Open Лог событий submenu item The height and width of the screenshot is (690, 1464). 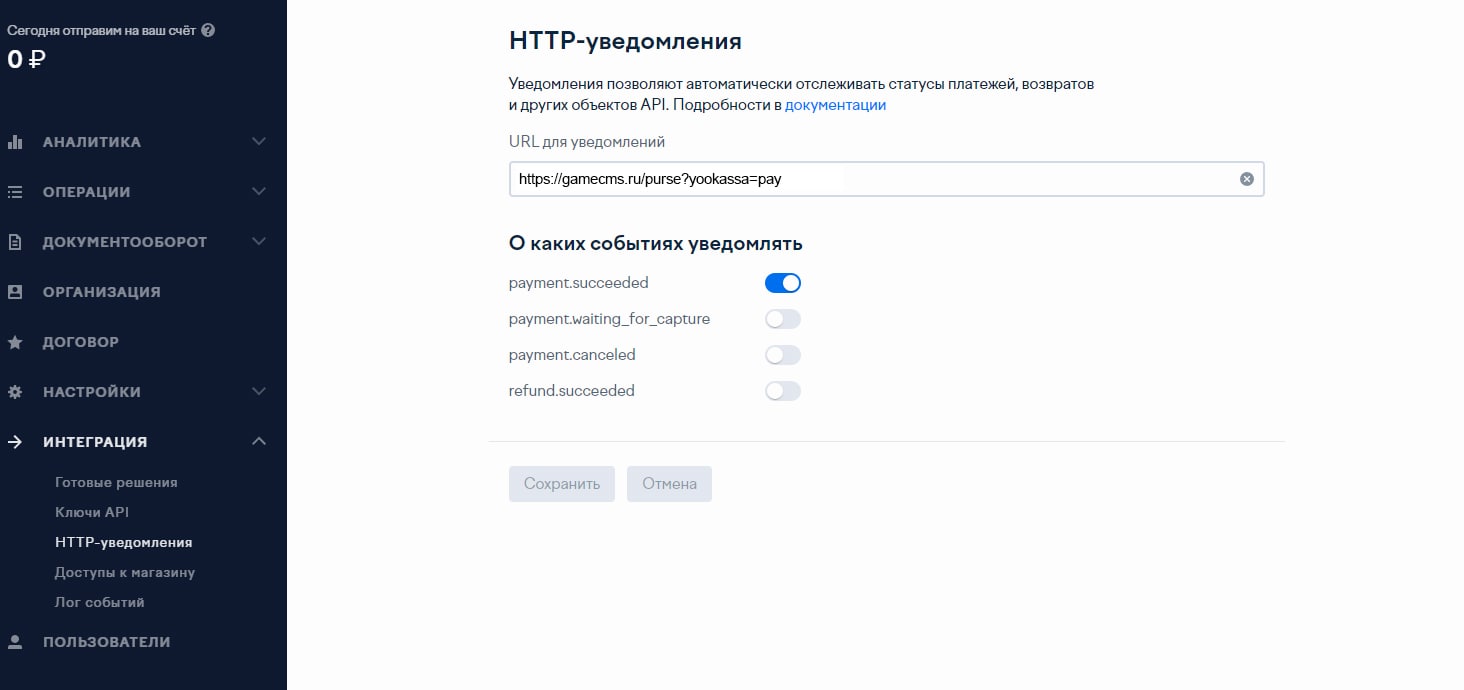(x=100, y=602)
